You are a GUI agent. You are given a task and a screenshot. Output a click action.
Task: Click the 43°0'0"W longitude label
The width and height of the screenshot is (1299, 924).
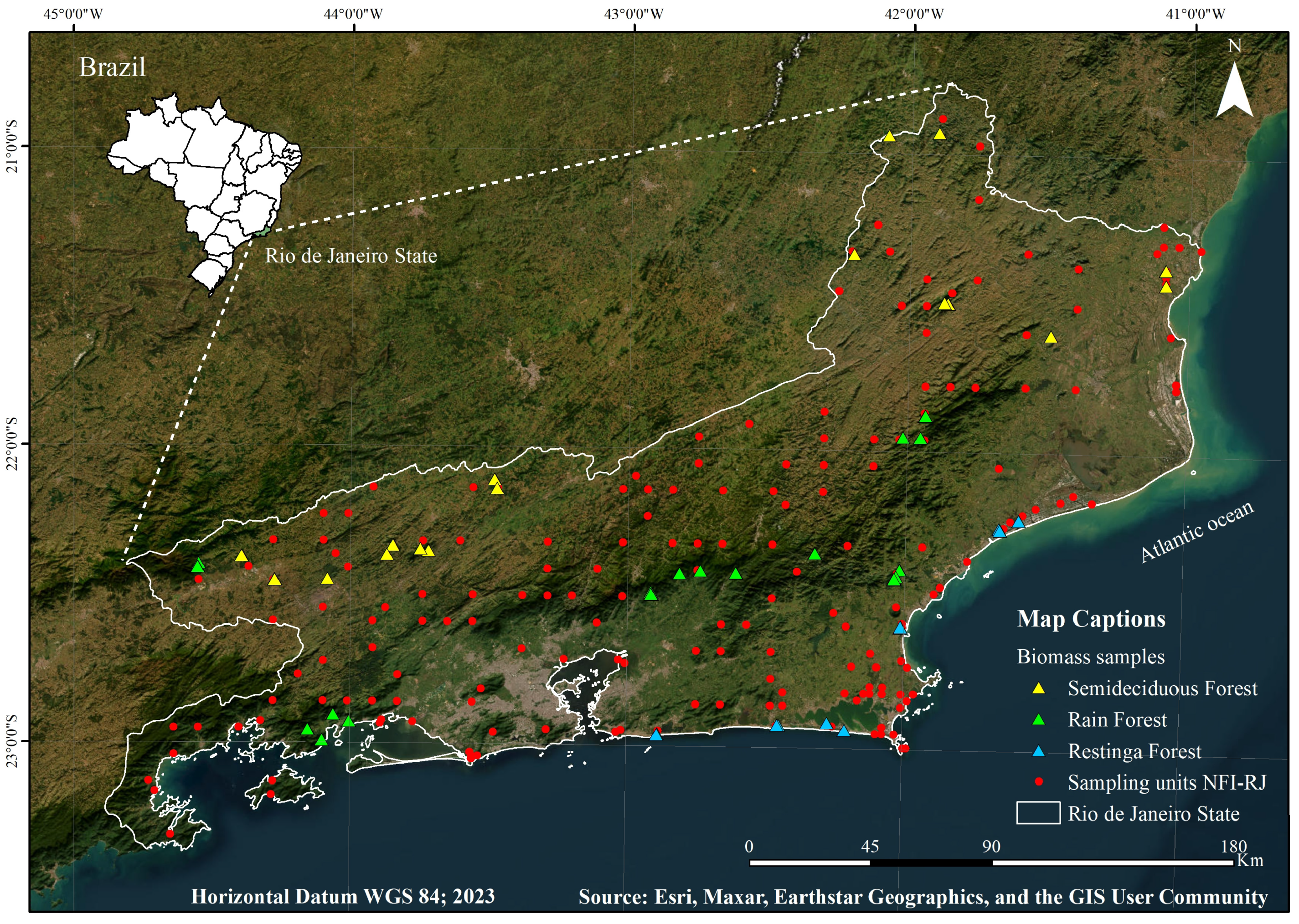tap(634, 14)
